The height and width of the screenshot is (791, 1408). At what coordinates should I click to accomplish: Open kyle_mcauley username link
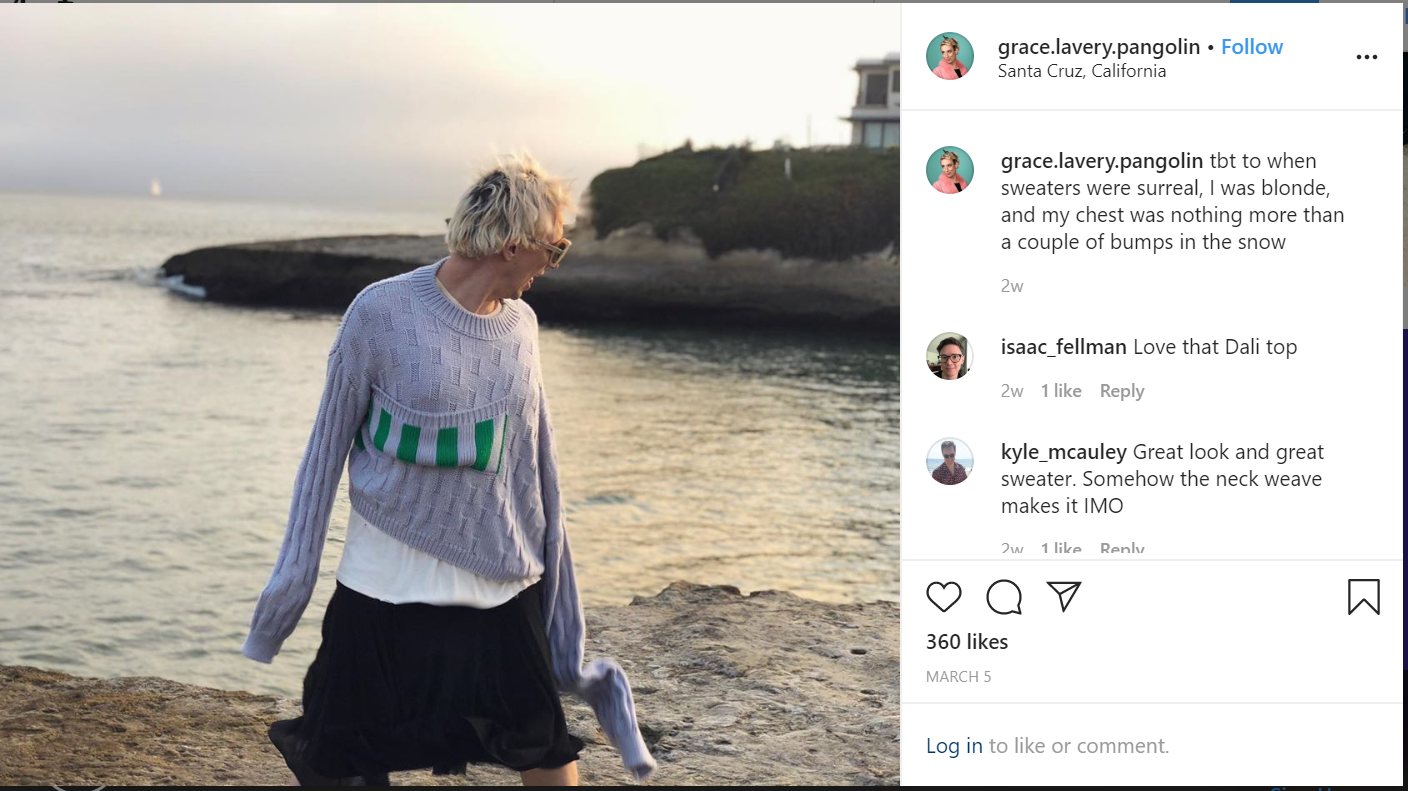tap(1064, 452)
